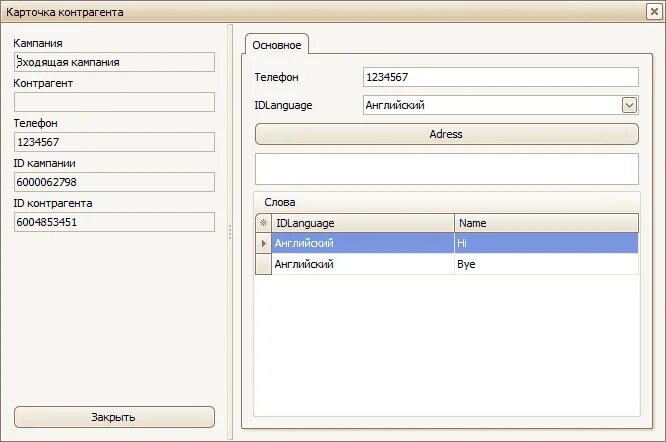Click the IDLanguage label in the Основное tab
The width and height of the screenshot is (666, 442).
283,105
